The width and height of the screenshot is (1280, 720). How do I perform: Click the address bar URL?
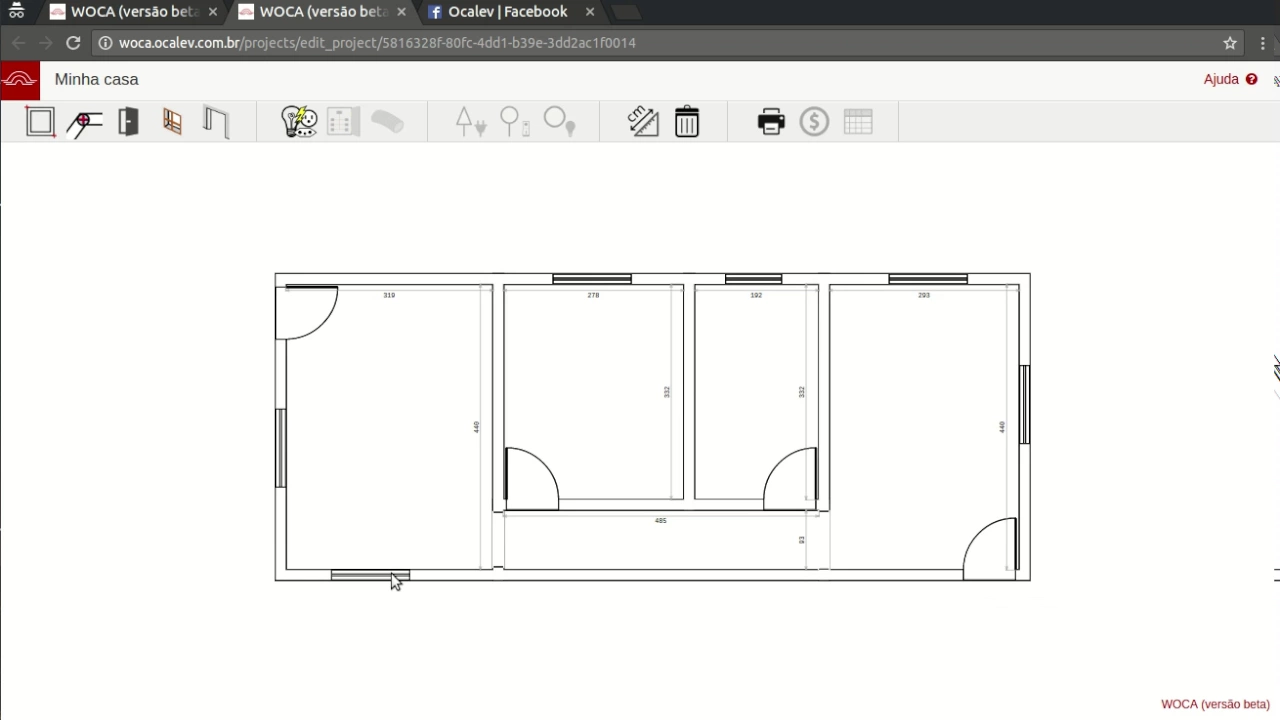(377, 43)
